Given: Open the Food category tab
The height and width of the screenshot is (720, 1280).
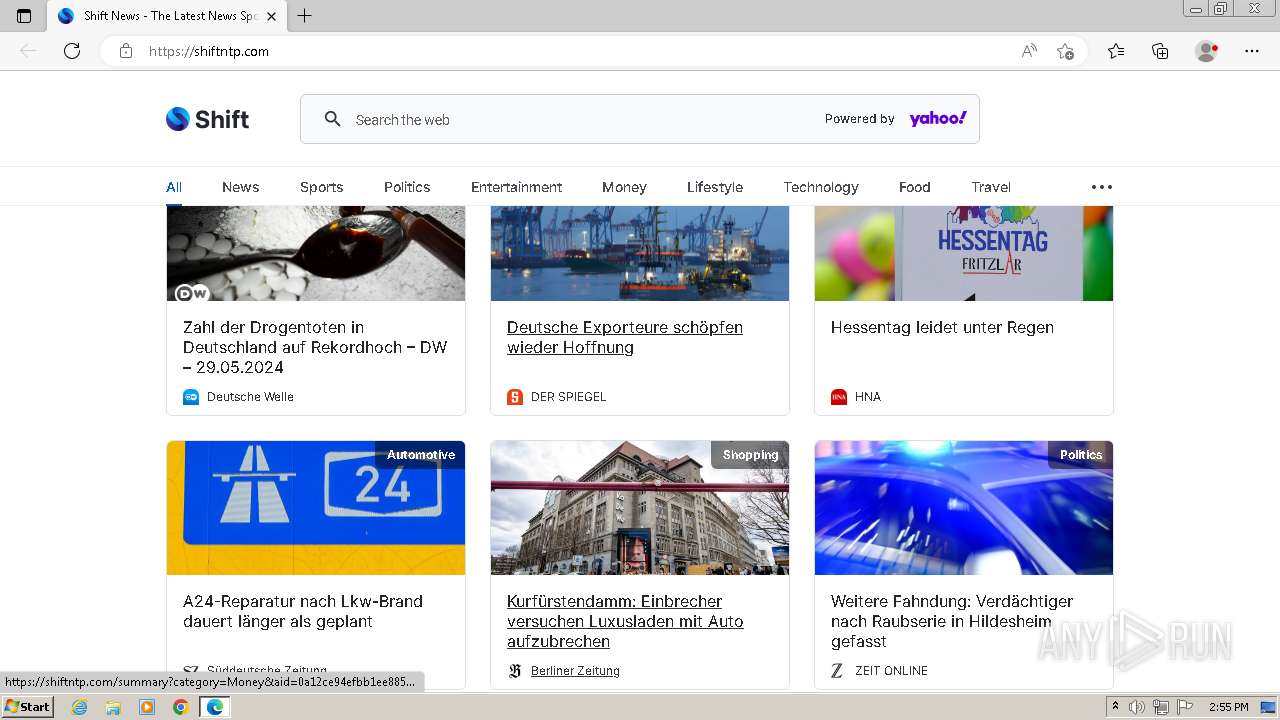Looking at the screenshot, I should pyautogui.click(x=914, y=187).
